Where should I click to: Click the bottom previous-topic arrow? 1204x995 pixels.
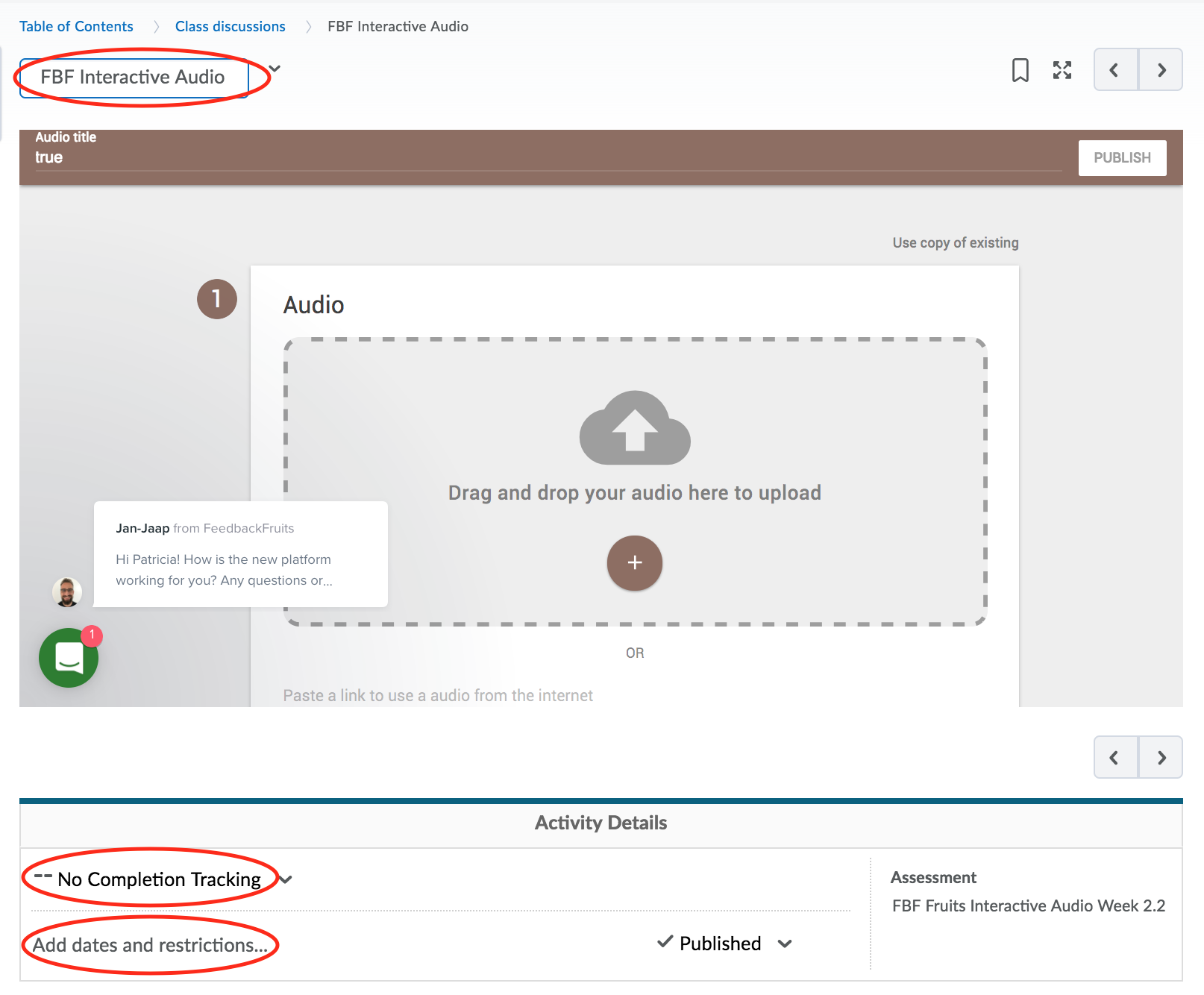point(1114,758)
